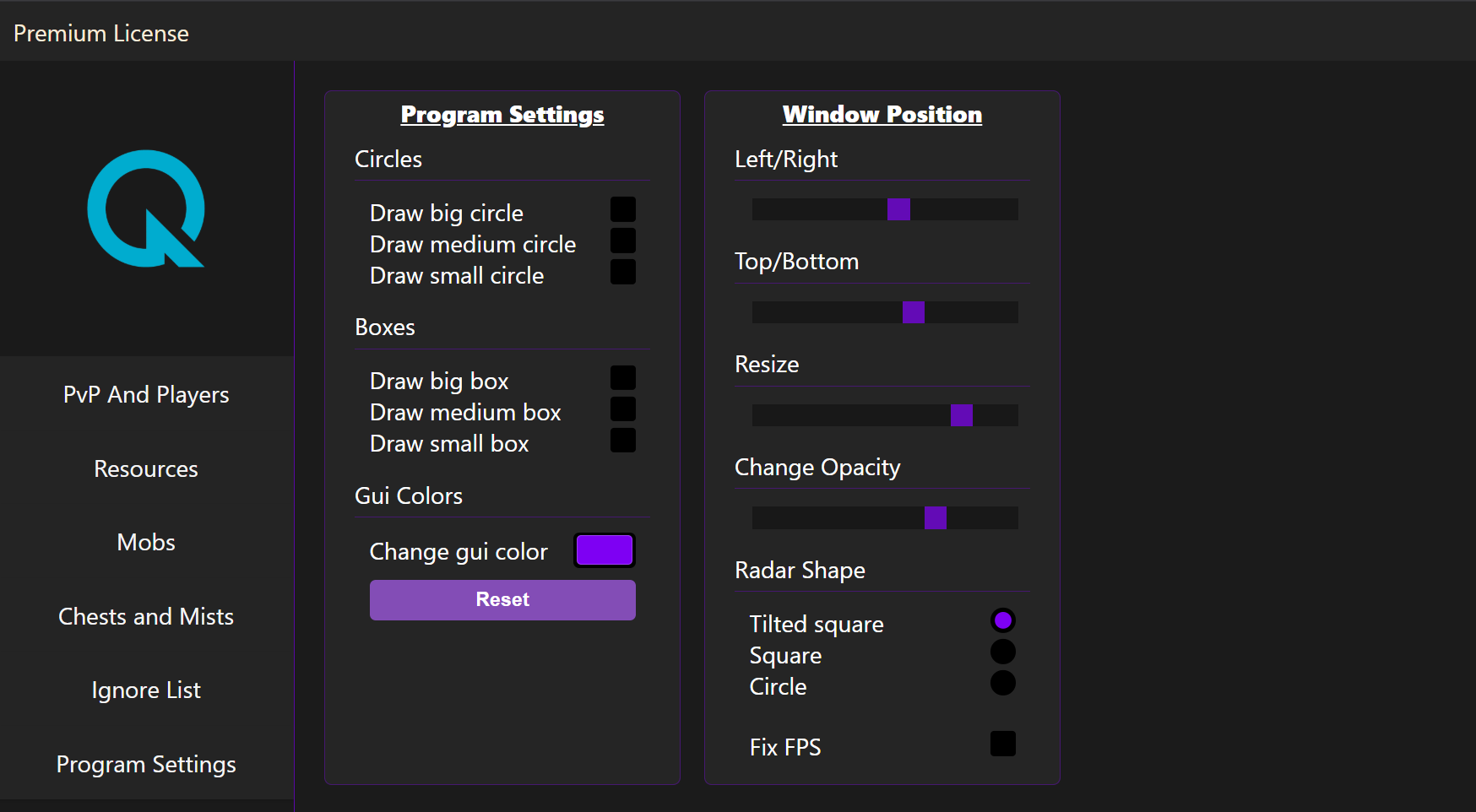This screenshot has width=1476, height=812.
Task: Click the Top/Bottom slider handle
Action: click(x=914, y=312)
